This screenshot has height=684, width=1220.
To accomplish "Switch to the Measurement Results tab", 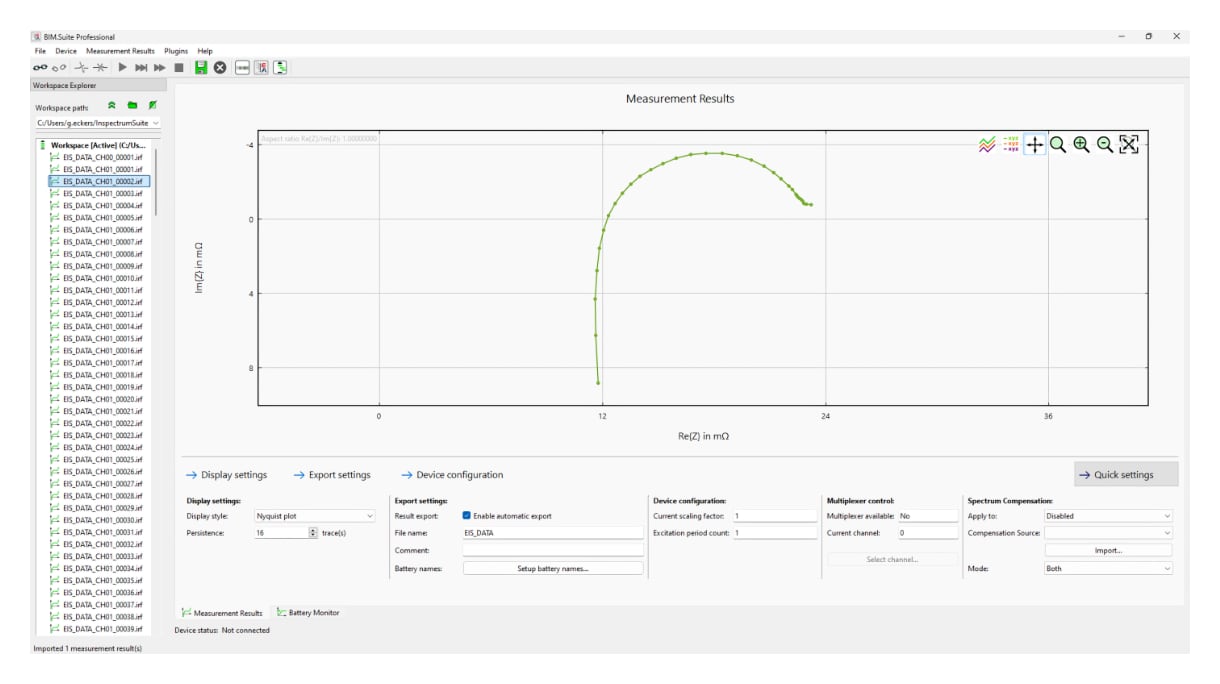I will point(222,613).
